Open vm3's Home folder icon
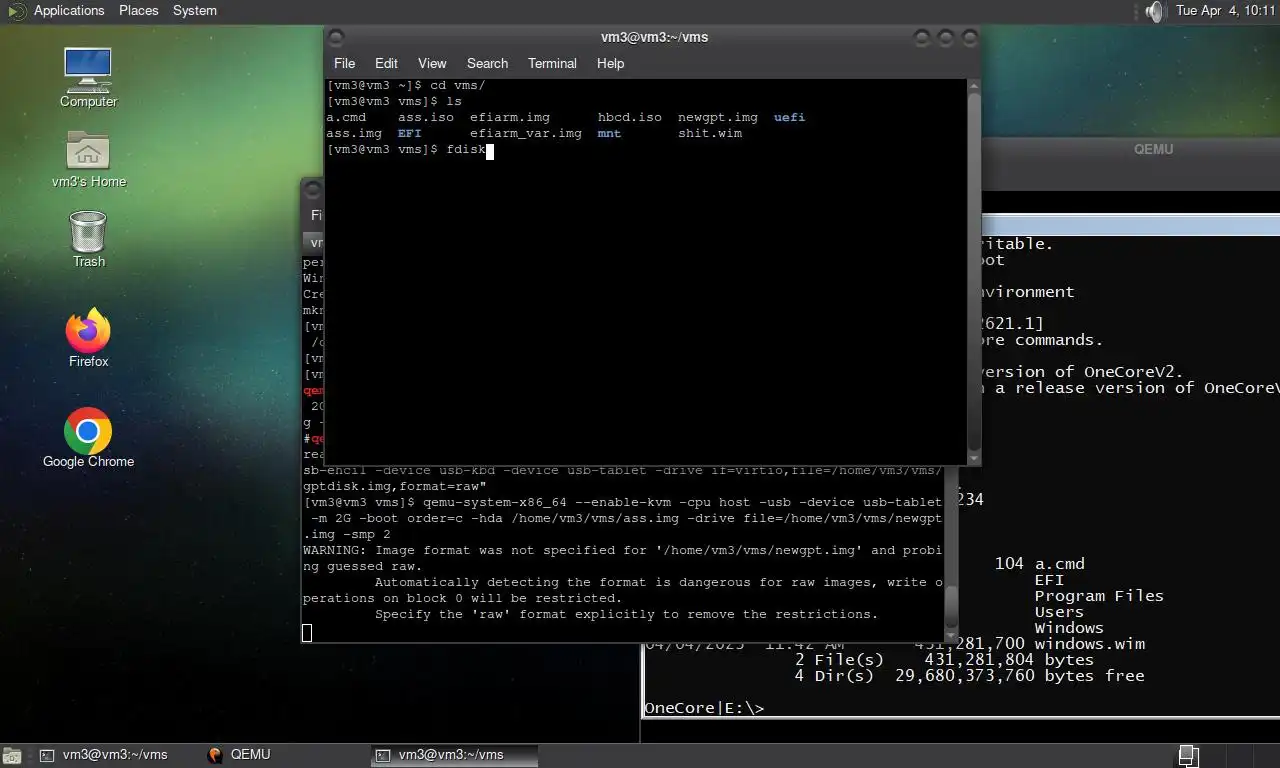This screenshot has width=1280, height=768. [88, 159]
